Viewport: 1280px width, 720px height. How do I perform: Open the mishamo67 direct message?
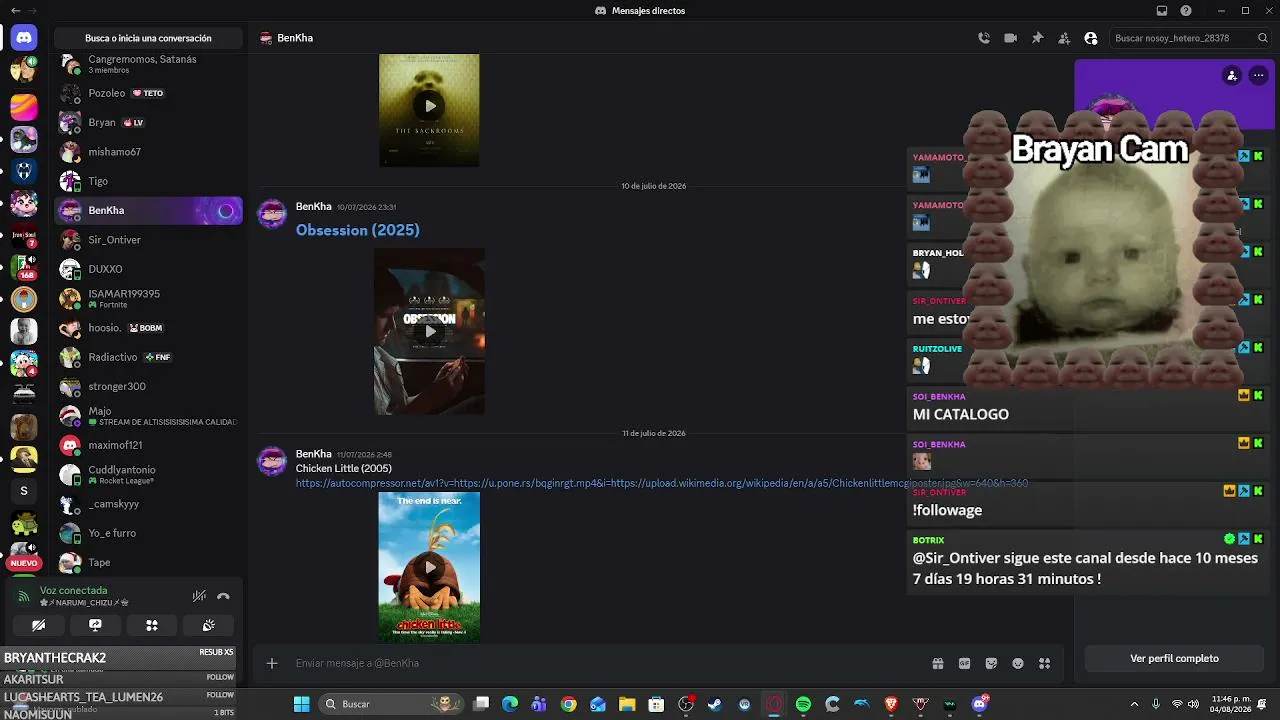148,152
